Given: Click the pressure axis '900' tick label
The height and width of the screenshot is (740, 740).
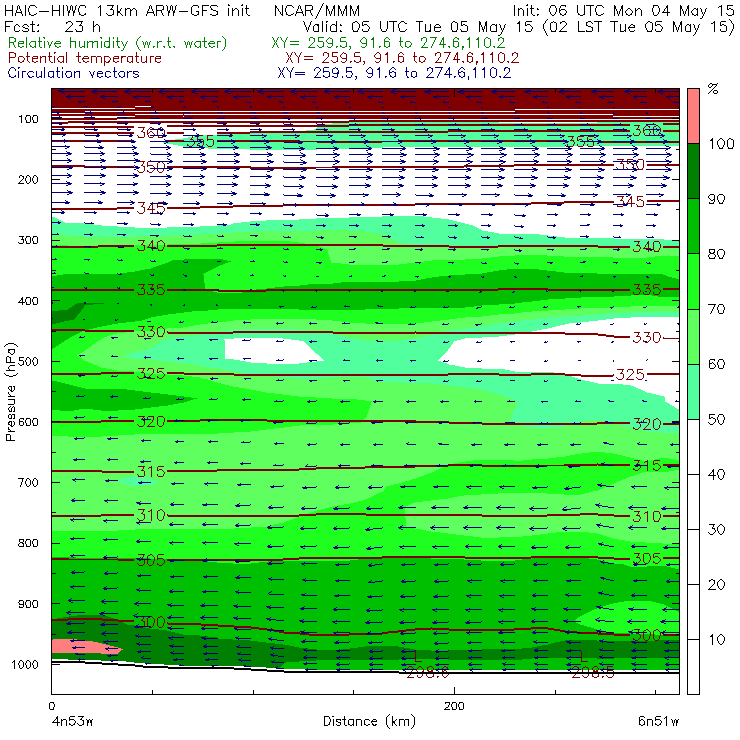Looking at the screenshot, I should pyautogui.click(x=28, y=604).
